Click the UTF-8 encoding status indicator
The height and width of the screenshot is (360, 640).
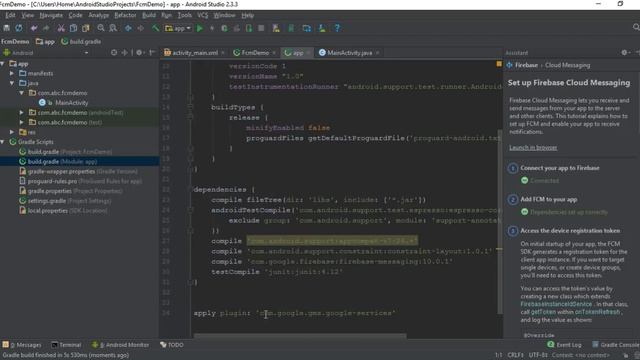[x=538, y=355]
